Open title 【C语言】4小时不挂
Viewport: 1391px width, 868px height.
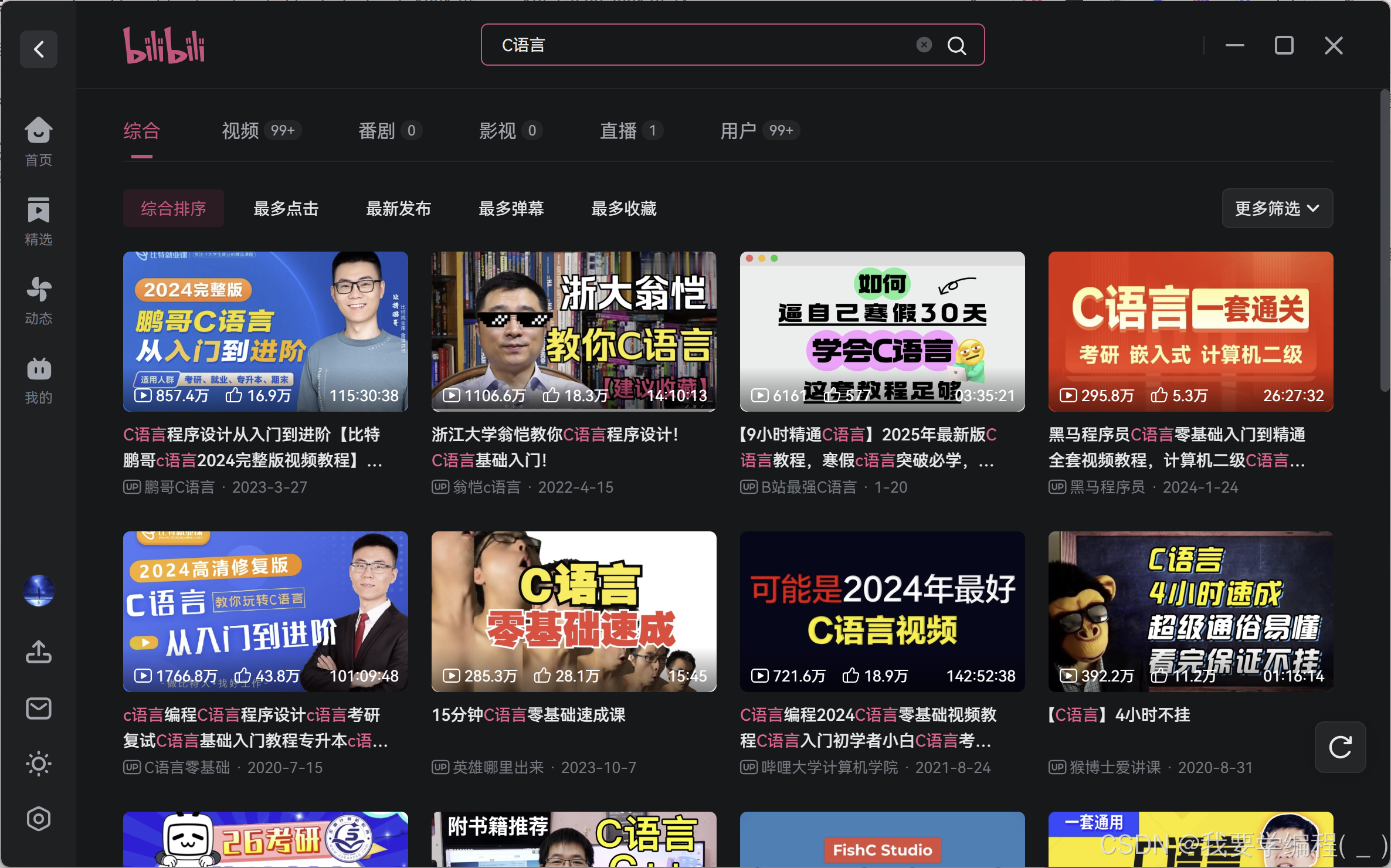pyautogui.click(x=1119, y=715)
